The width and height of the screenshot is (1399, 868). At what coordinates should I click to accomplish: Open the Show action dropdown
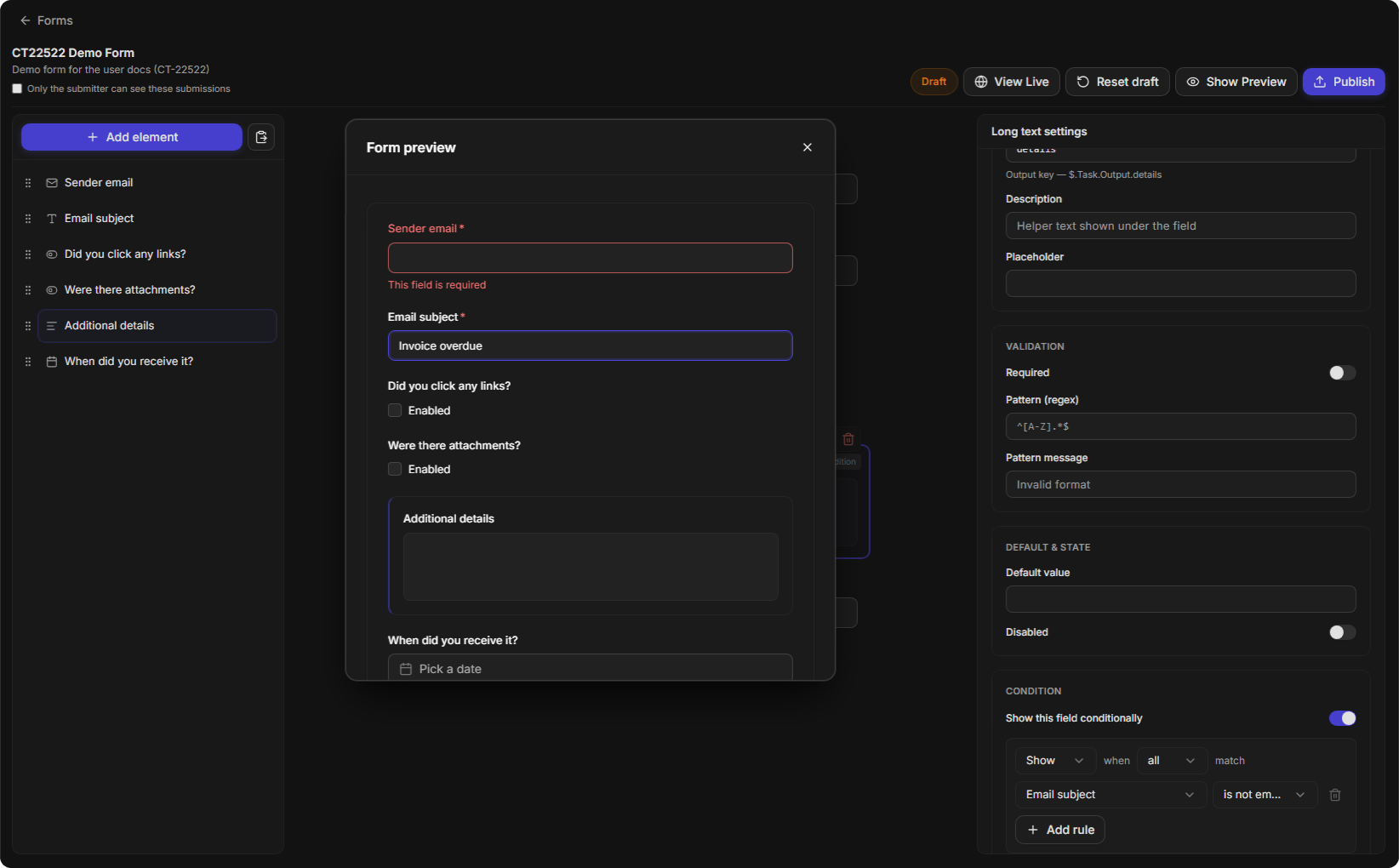pos(1055,761)
